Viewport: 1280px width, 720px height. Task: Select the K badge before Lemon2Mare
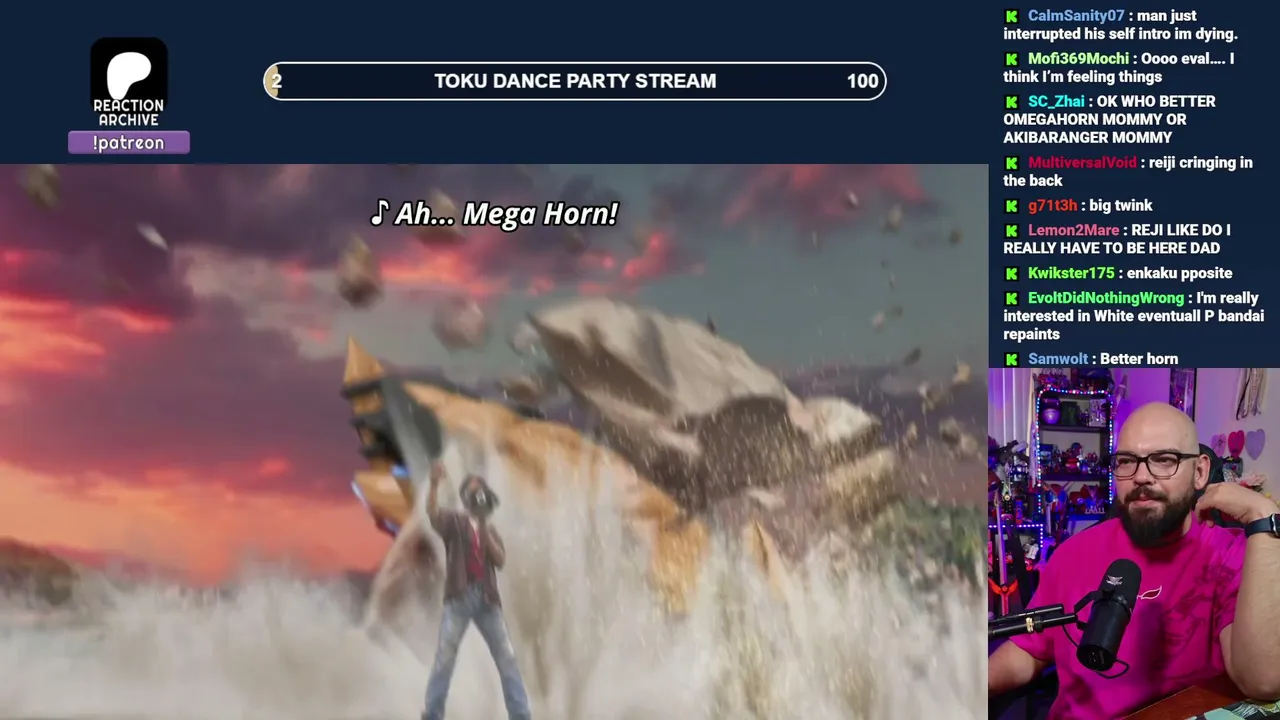point(1012,231)
